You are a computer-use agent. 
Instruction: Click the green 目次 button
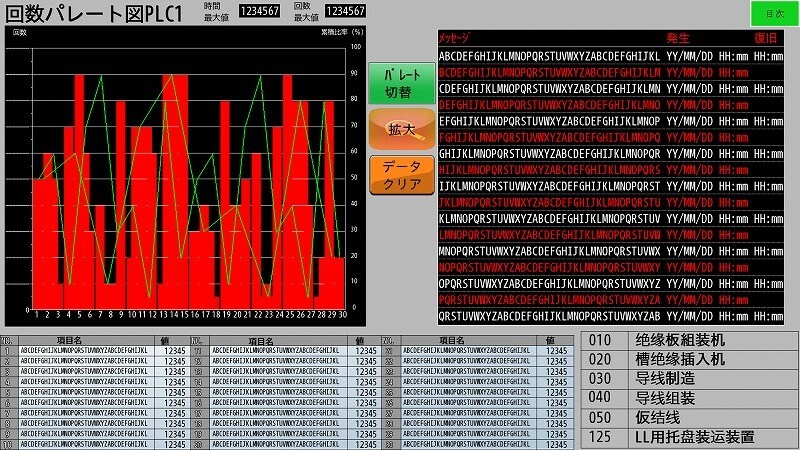pyautogui.click(x=774, y=14)
